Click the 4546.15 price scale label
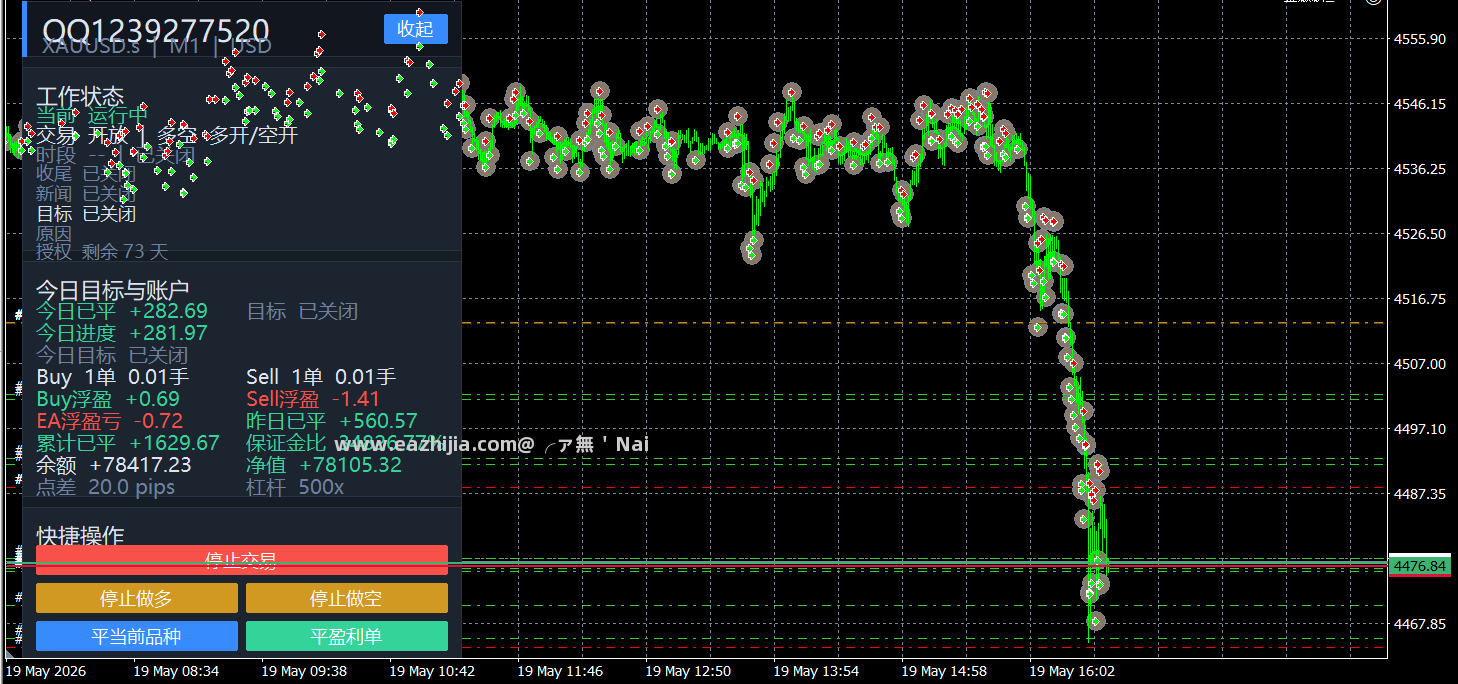Viewport: 1458px width, 684px height. pyautogui.click(x=1419, y=104)
